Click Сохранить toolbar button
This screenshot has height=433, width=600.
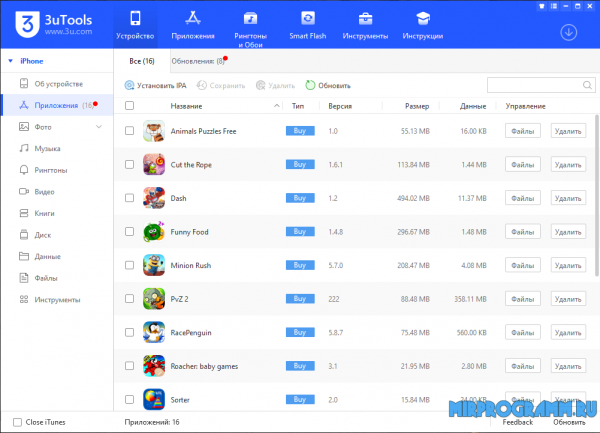pyautogui.click(x=221, y=85)
